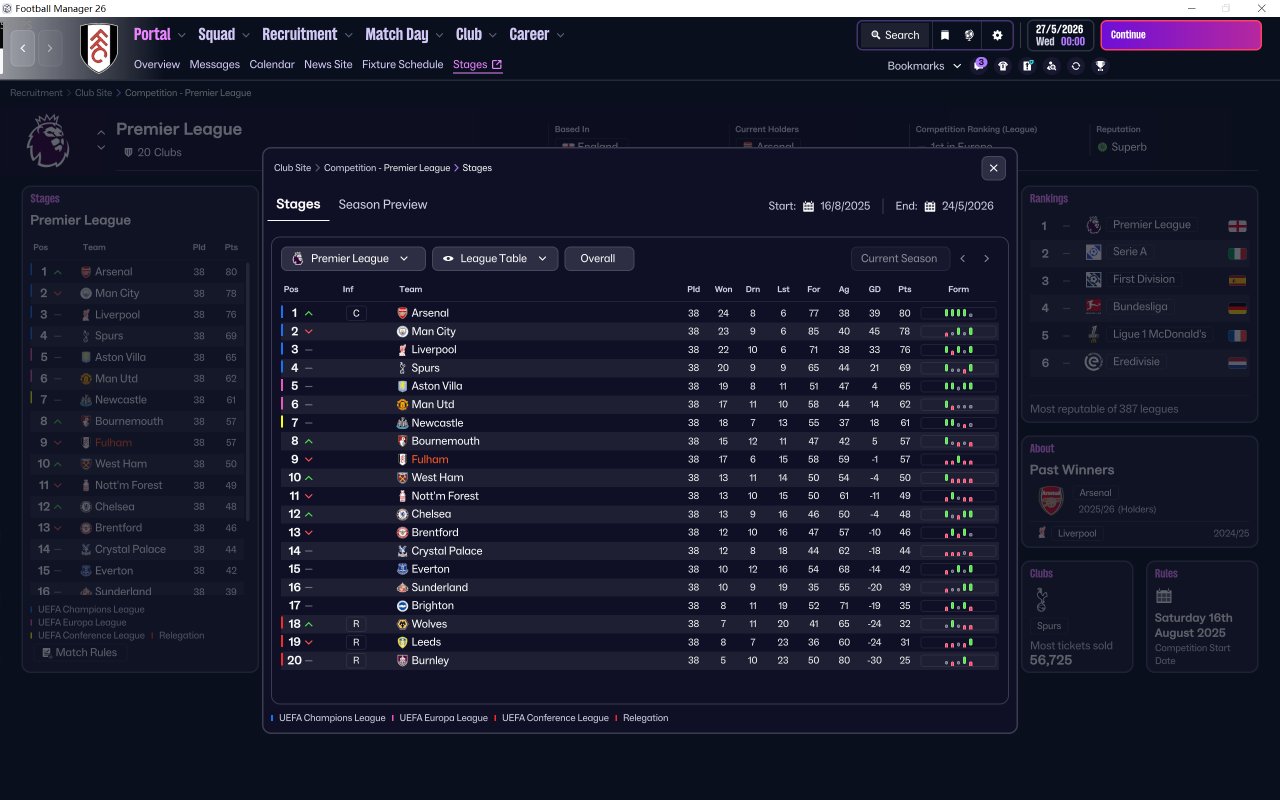Open the Career menu
The height and width of the screenshot is (800, 1280).
point(537,34)
